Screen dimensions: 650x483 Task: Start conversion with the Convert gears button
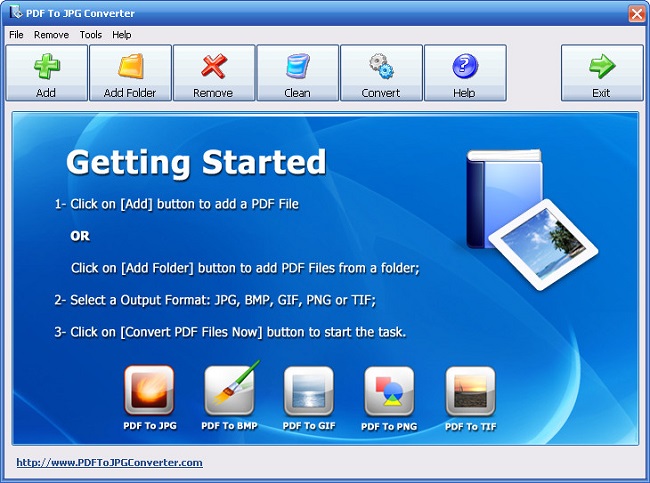(381, 73)
